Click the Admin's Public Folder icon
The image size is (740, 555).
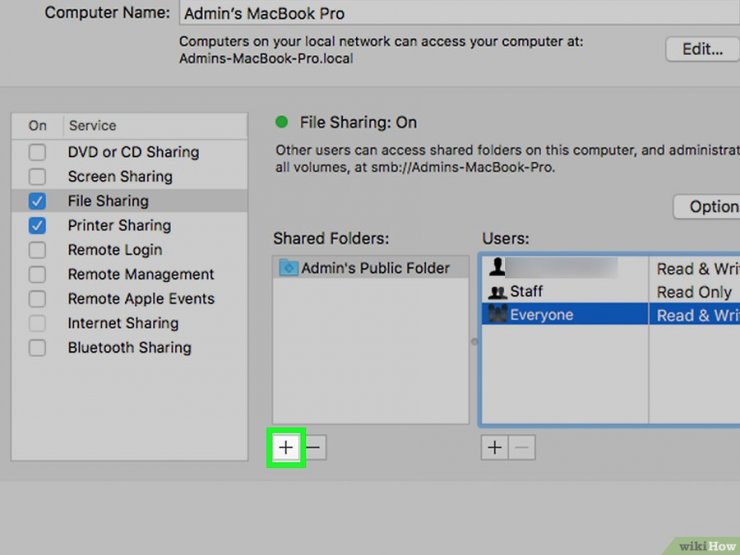(288, 268)
